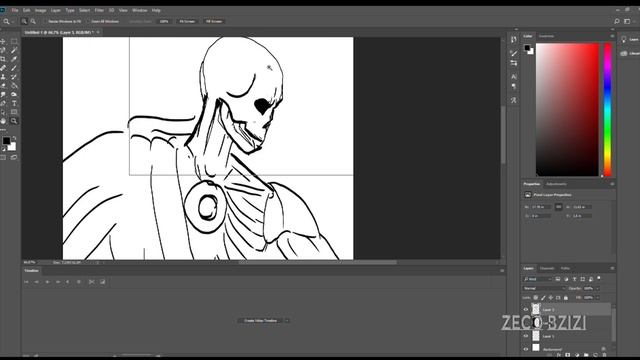640x360 pixels.
Task: Click the timeline transition icon
Action: 102,282
